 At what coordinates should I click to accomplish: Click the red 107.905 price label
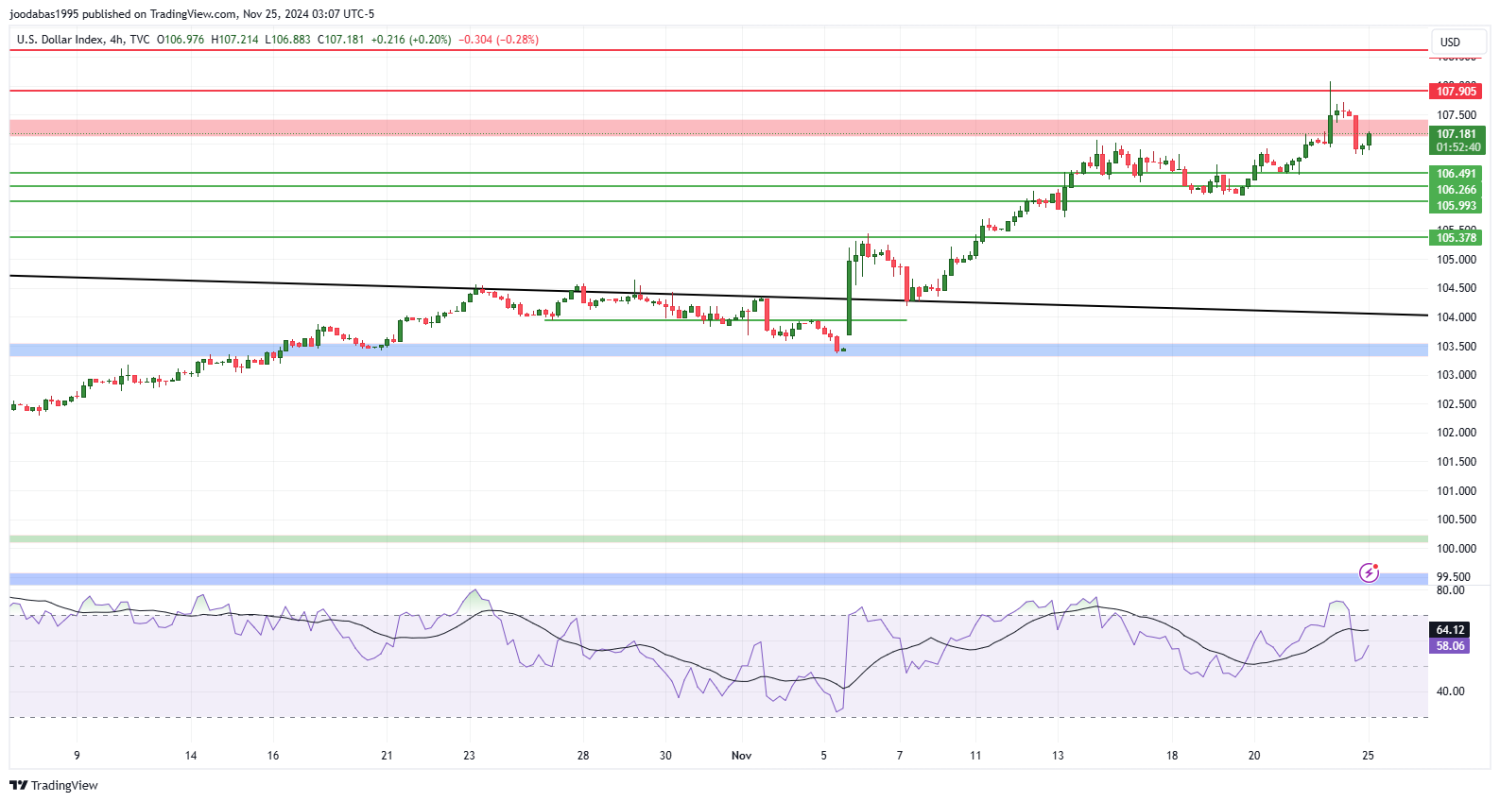(1456, 91)
